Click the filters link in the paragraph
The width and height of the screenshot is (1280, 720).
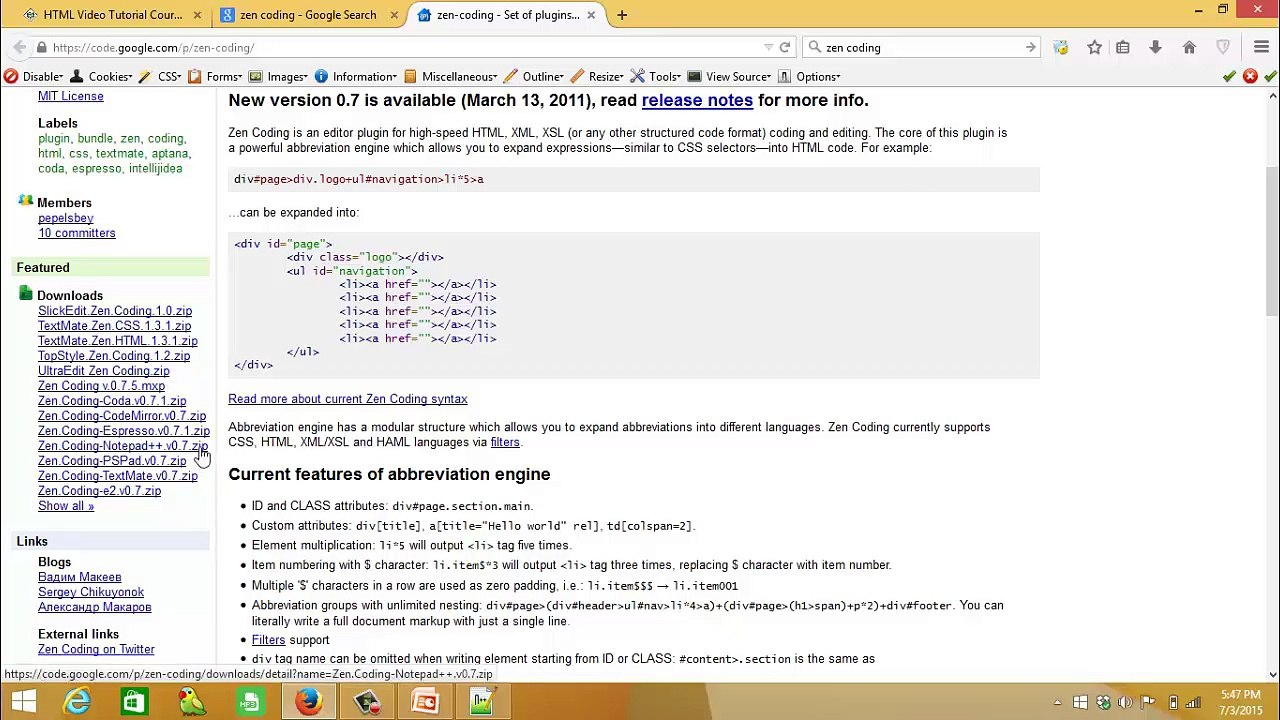pos(505,442)
